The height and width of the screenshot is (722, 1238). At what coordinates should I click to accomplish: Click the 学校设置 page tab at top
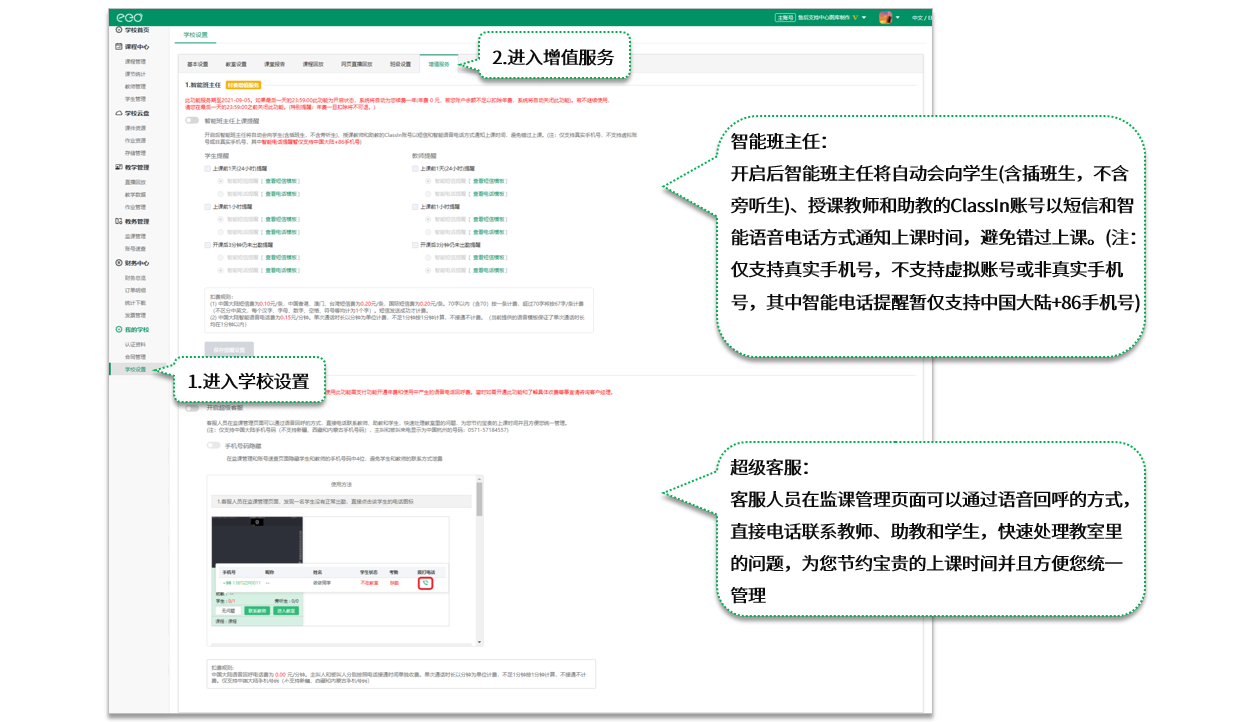click(x=196, y=35)
